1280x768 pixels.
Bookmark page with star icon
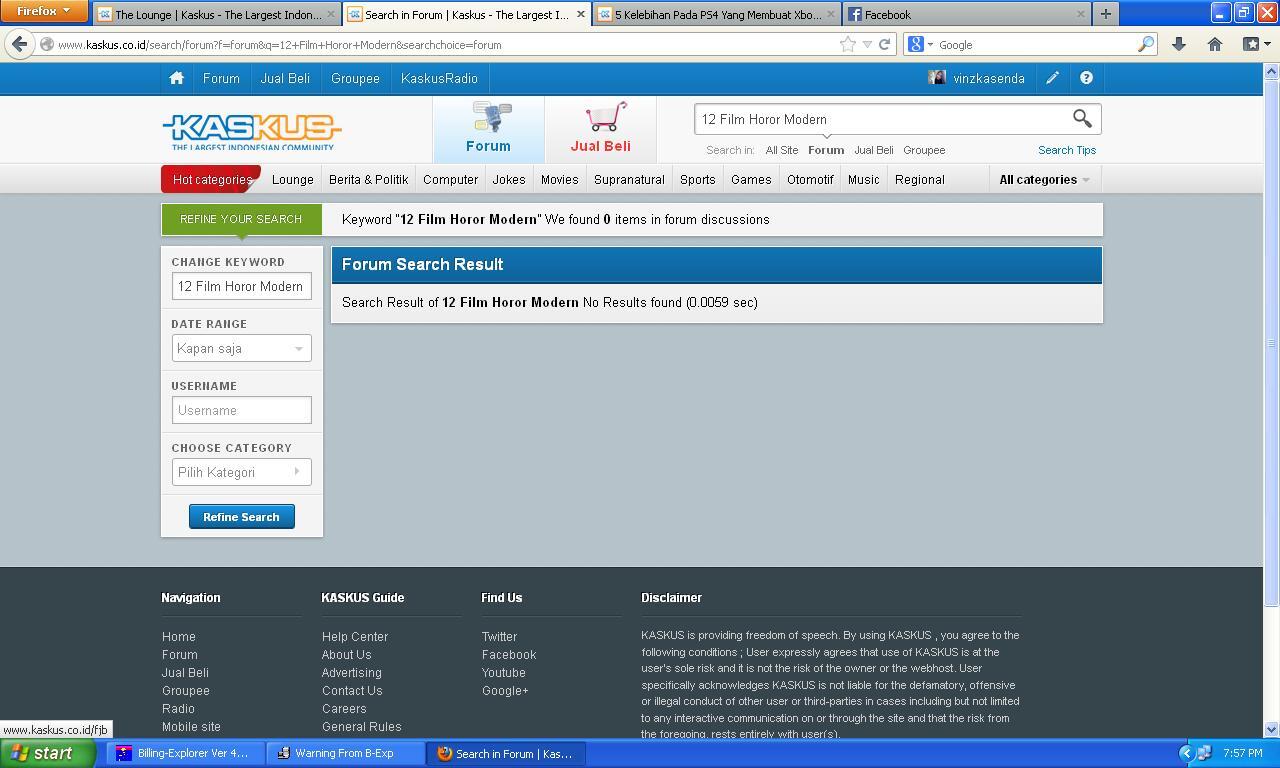847,44
